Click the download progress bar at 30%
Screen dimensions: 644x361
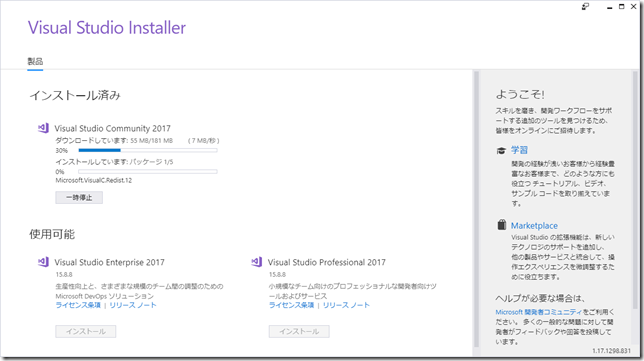click(148, 150)
